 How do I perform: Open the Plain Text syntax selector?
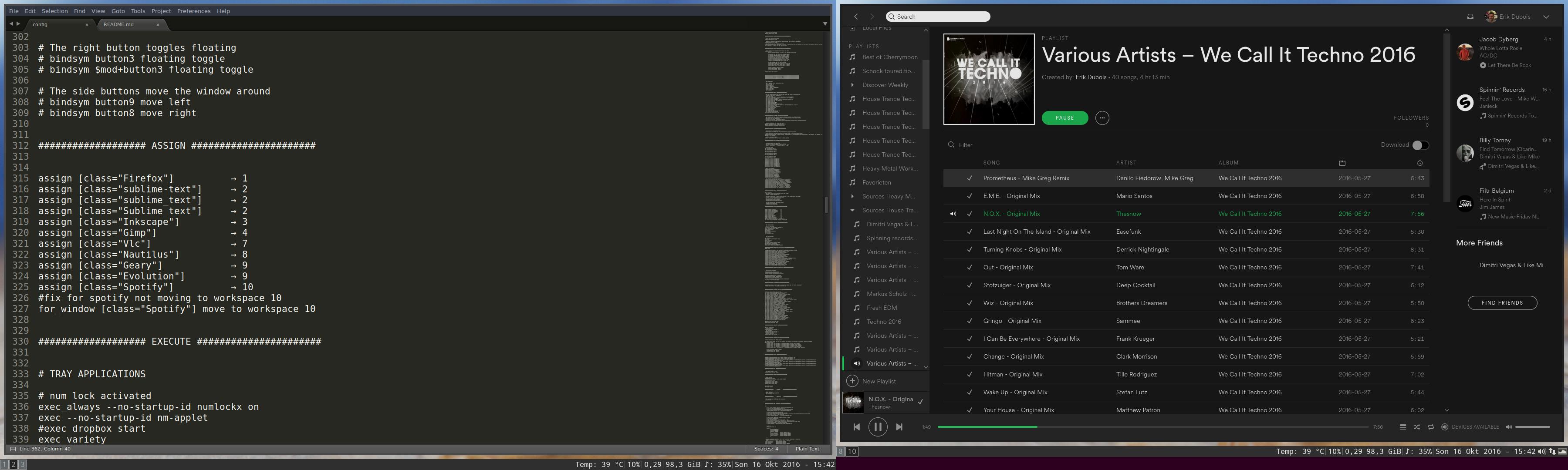[807, 449]
